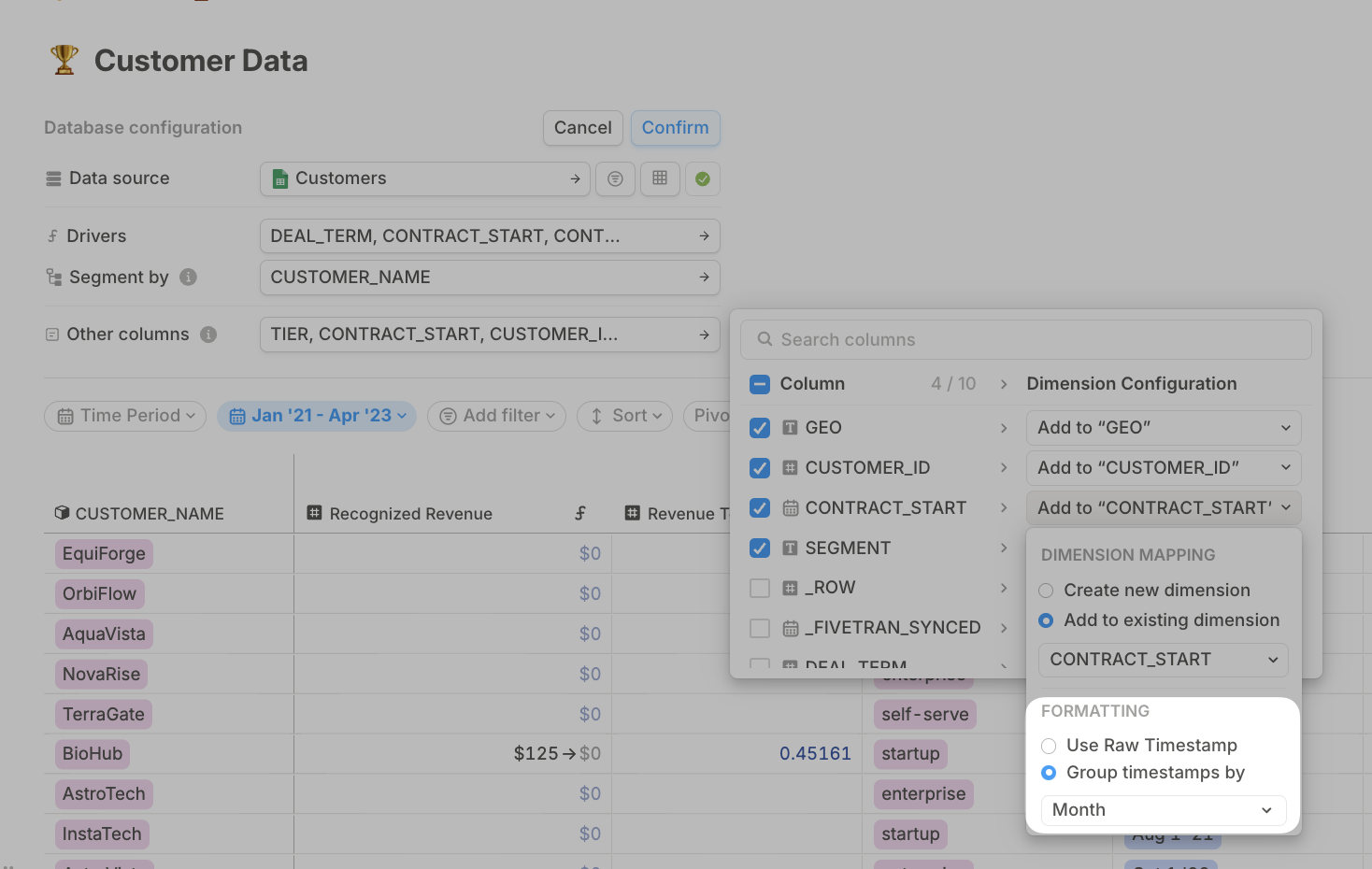1372x869 pixels.
Task: Expand the _ROW row chevron
Action: (x=1004, y=588)
